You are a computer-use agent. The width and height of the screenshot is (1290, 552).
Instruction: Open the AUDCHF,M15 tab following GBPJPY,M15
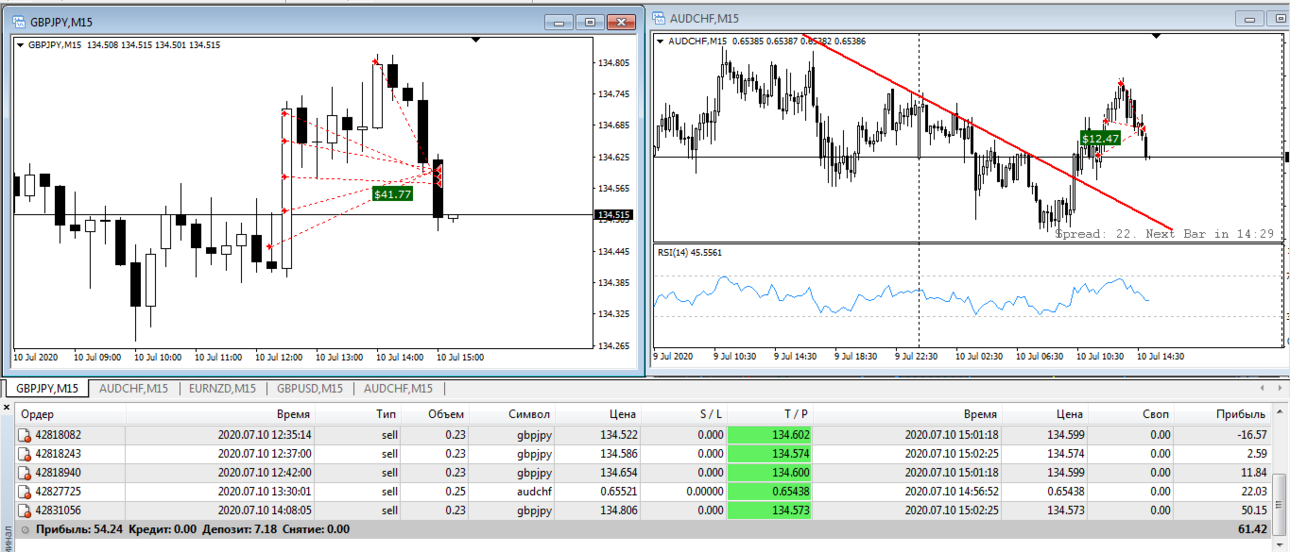coord(134,388)
